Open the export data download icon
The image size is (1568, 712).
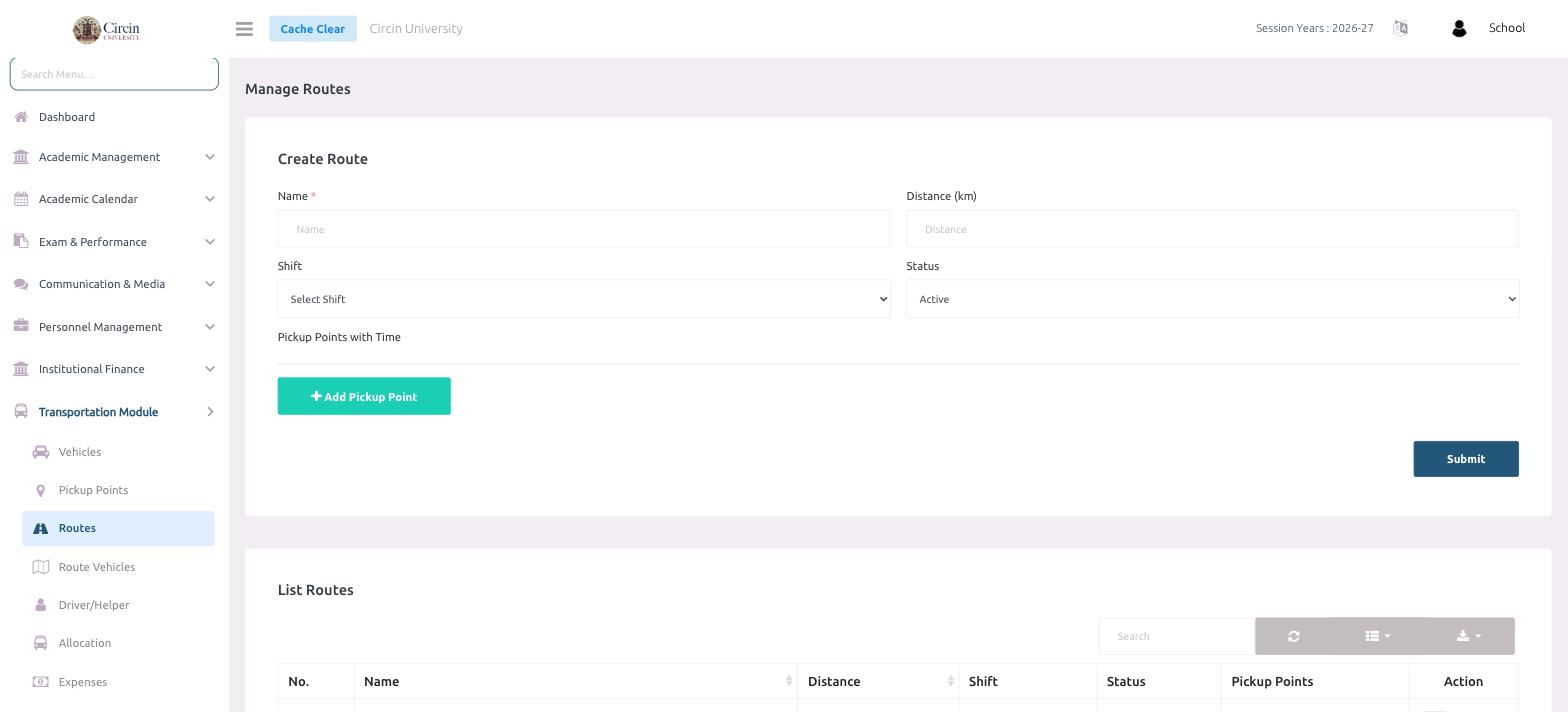click(x=1469, y=636)
